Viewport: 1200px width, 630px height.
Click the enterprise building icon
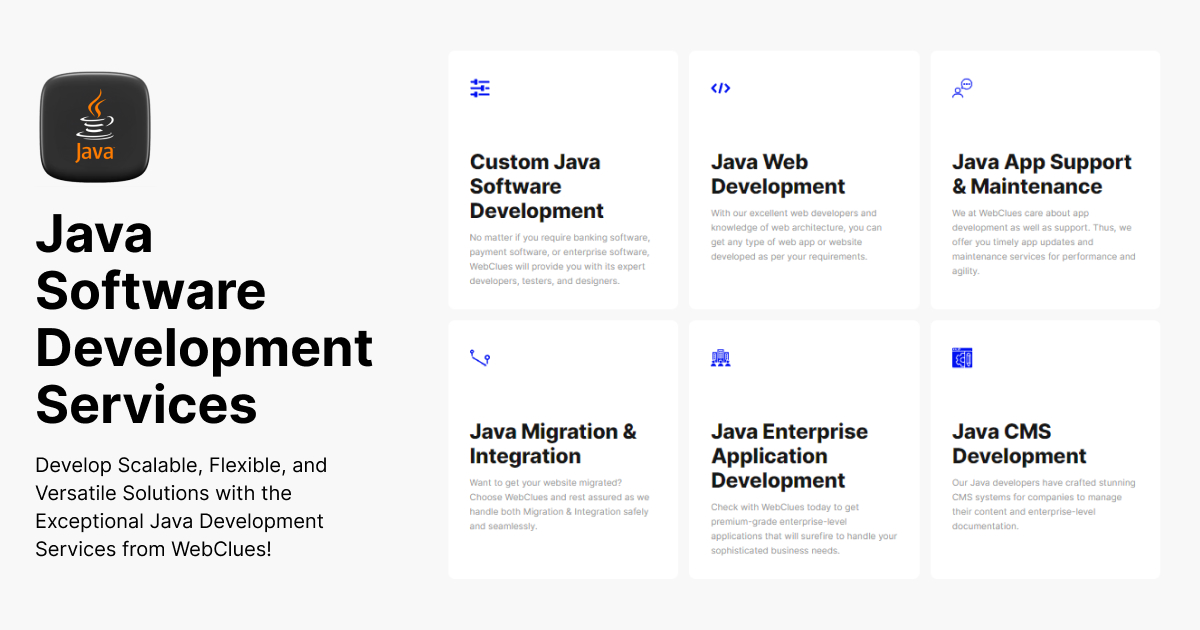point(720,358)
